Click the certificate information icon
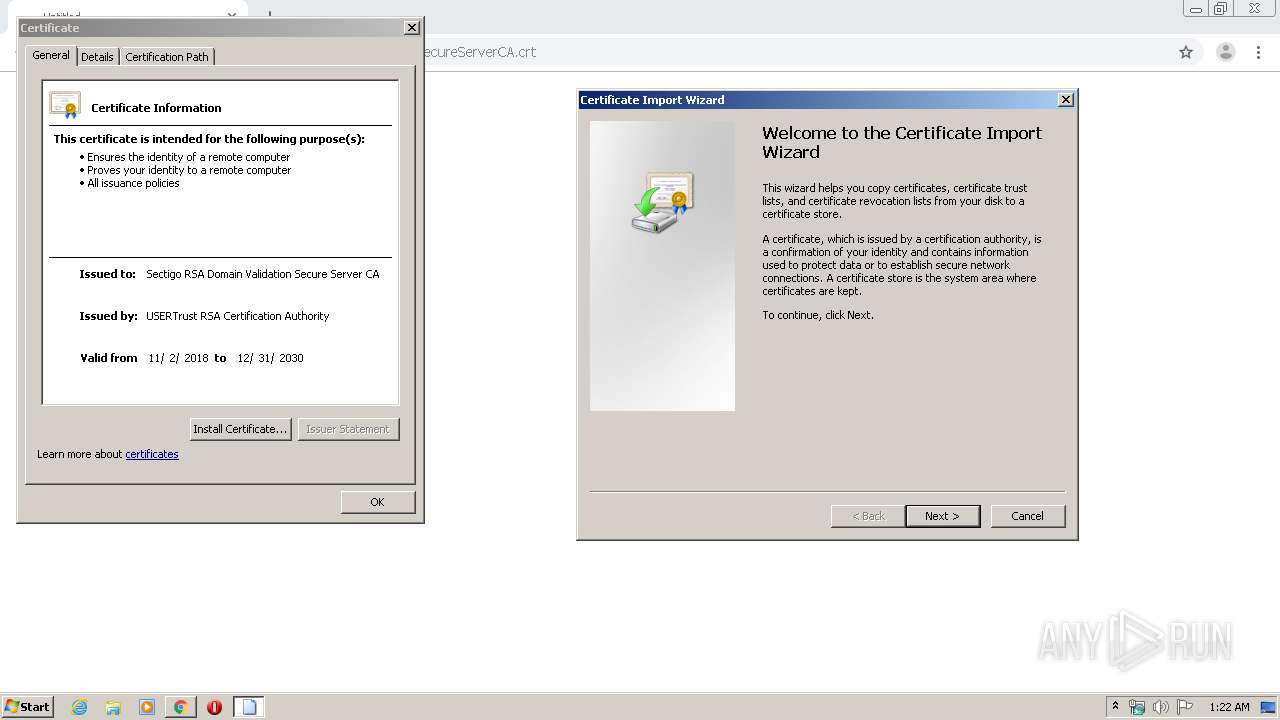1280x720 pixels. (65, 105)
